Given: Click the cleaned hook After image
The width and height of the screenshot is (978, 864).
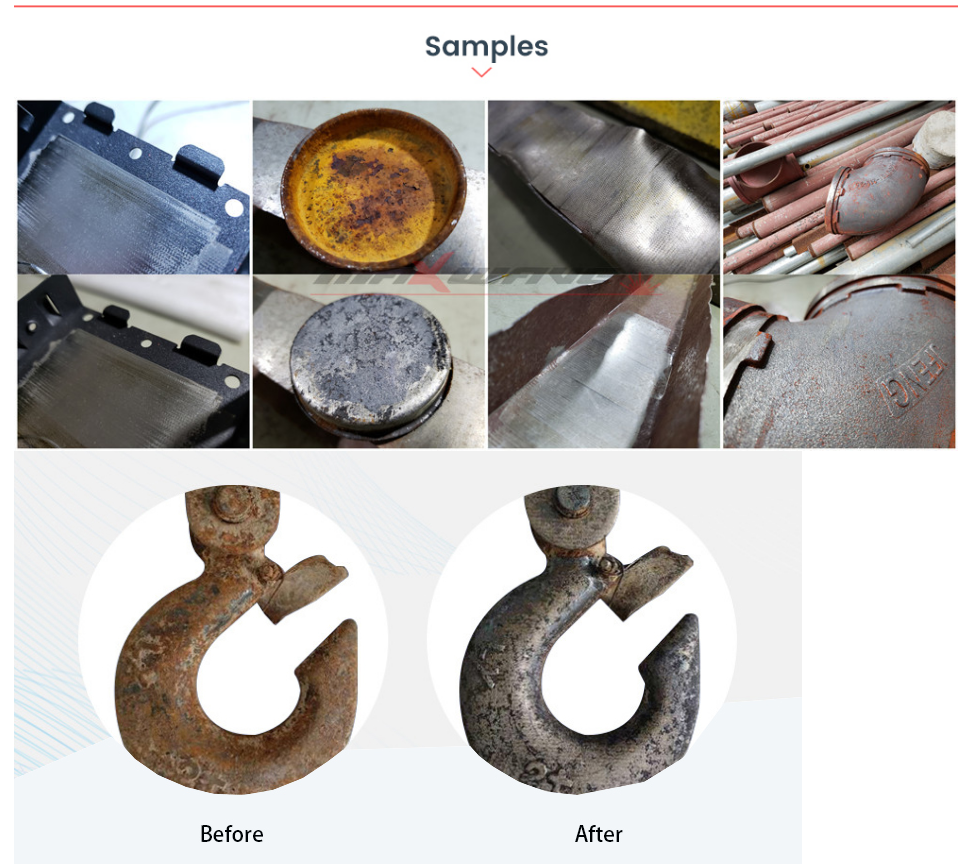Looking at the screenshot, I should point(579,640).
